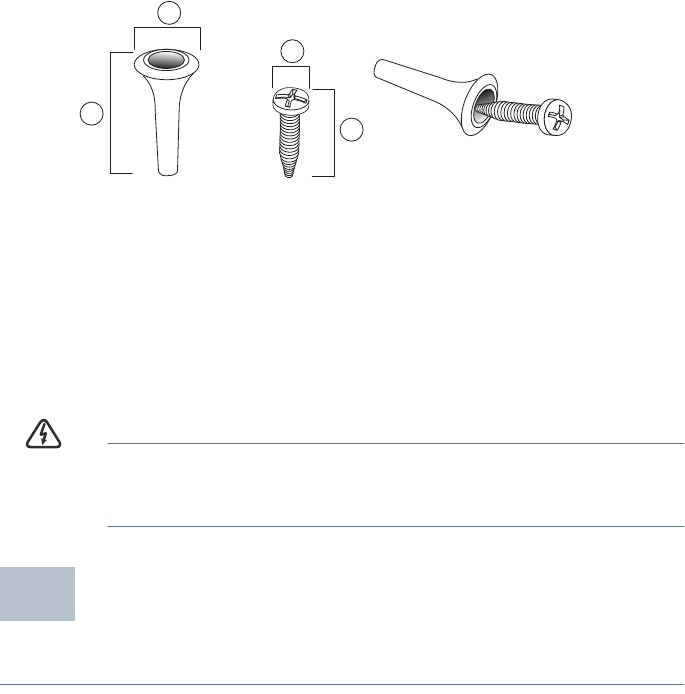The height and width of the screenshot is (694, 685).
Task: Click the lower divider line of the warning section
Action: (x=396, y=526)
